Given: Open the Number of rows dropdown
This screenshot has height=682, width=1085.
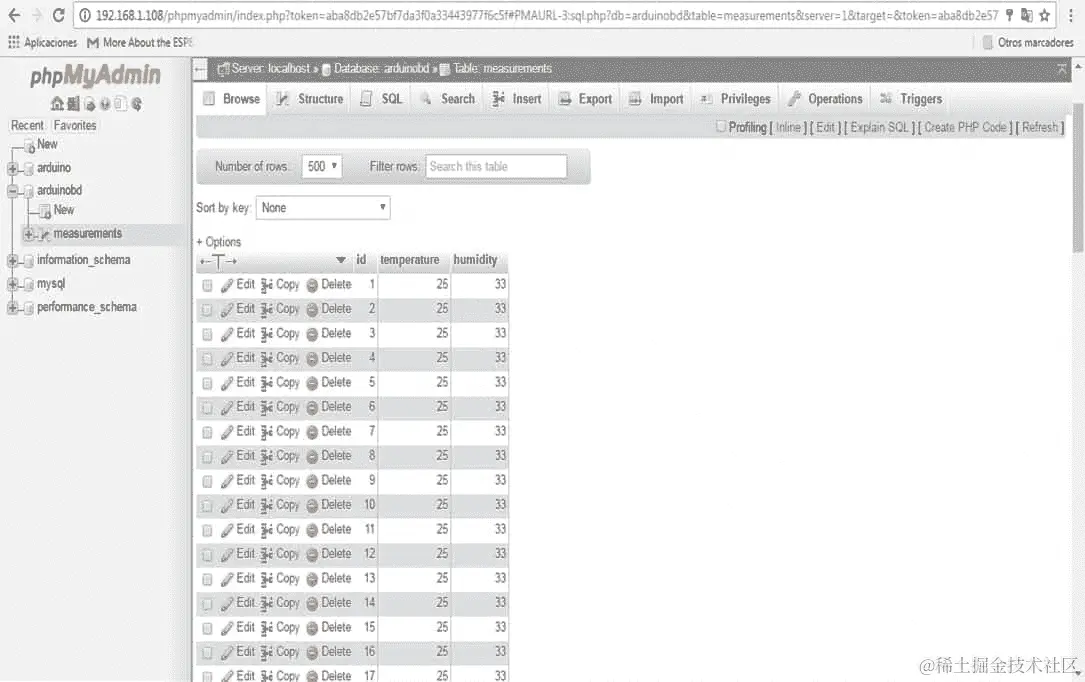Looking at the screenshot, I should 322,166.
